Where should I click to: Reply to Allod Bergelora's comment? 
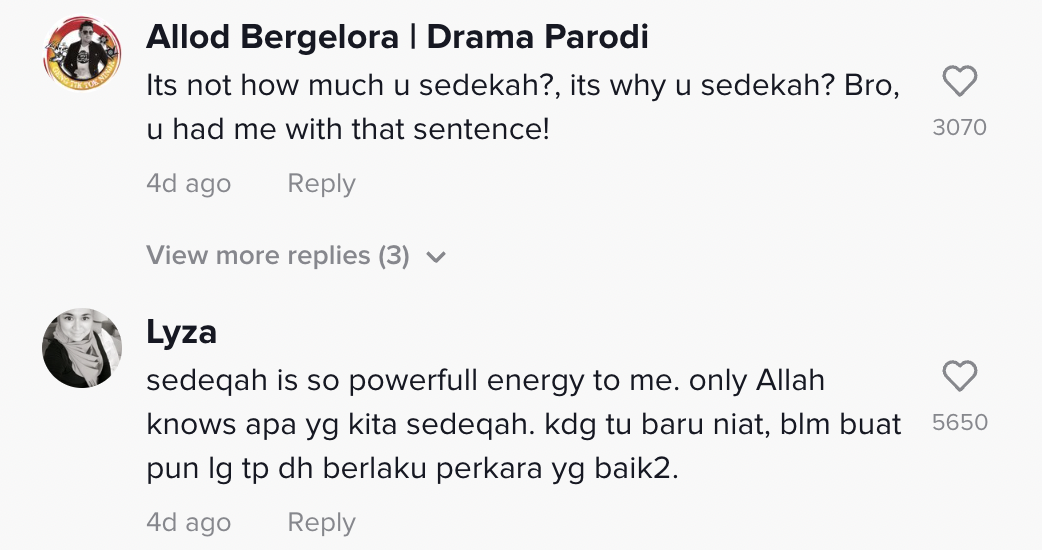321,184
